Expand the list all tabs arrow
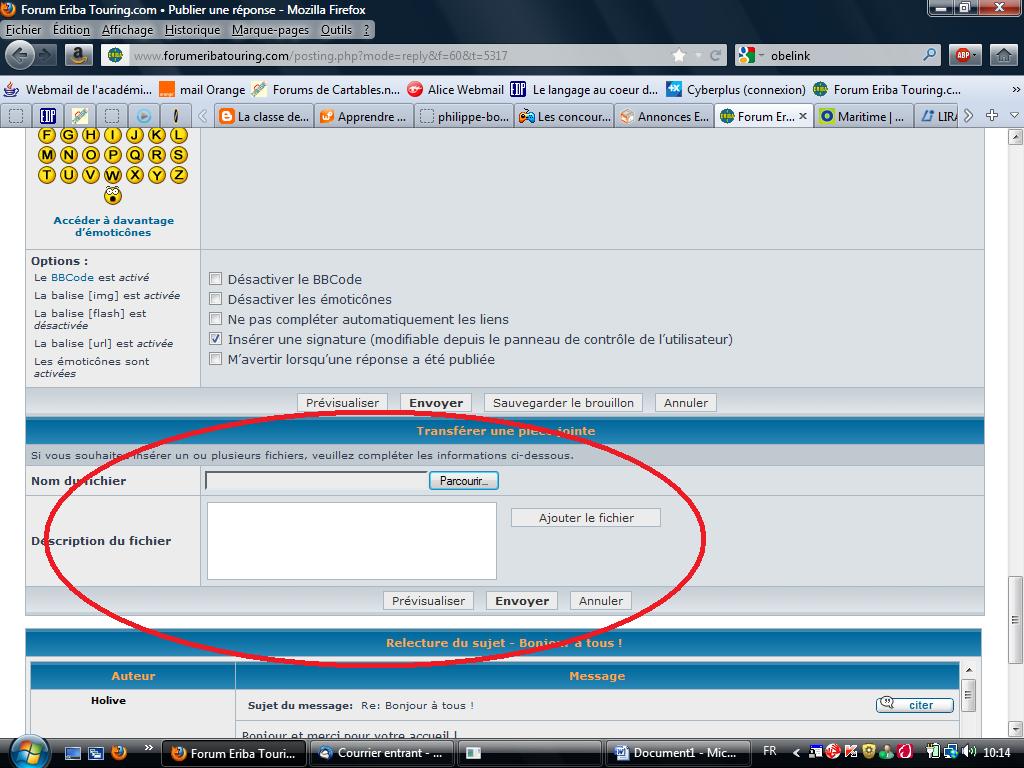The image size is (1024, 768). (x=1014, y=116)
